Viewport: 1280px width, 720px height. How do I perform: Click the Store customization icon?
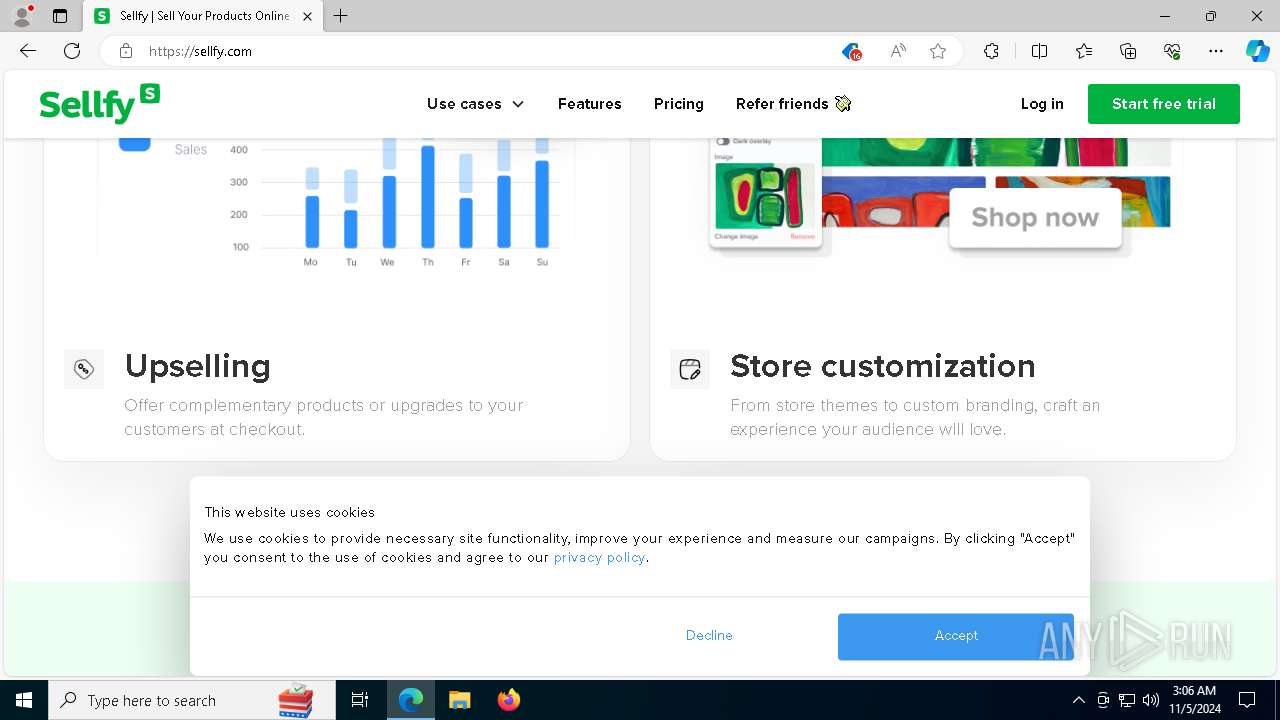coord(690,369)
